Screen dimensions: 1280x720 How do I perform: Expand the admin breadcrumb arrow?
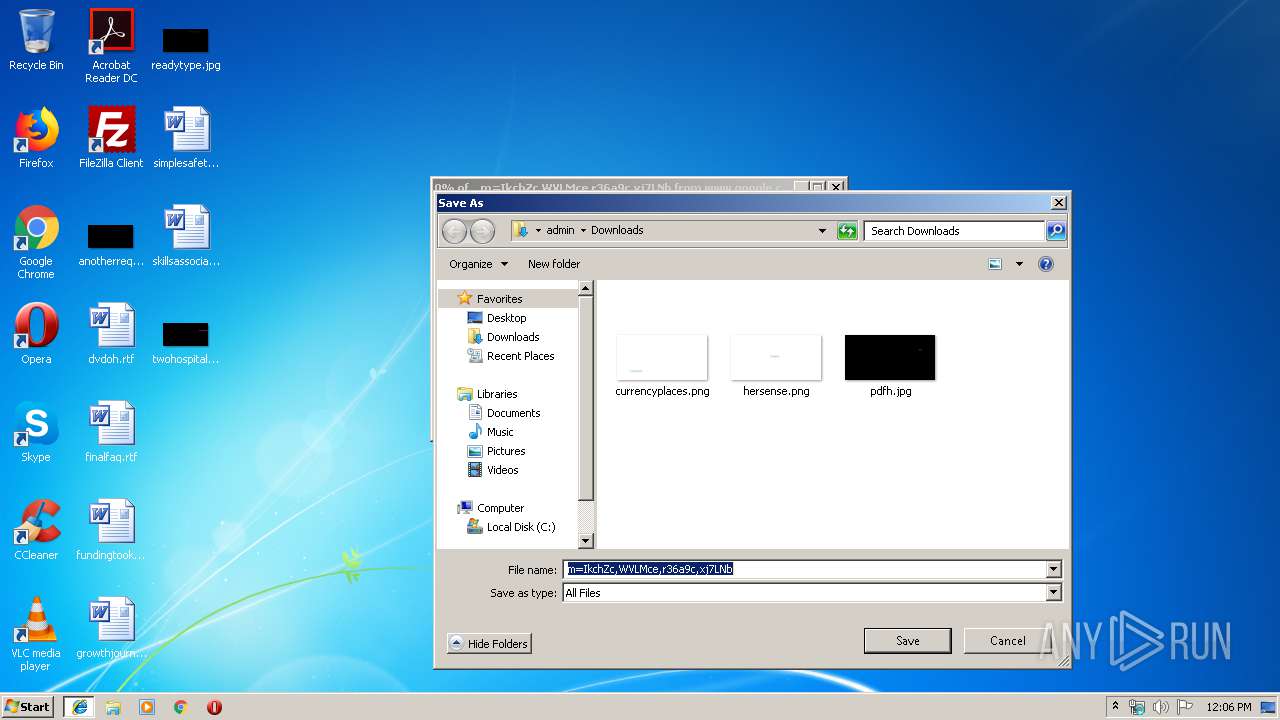tap(584, 231)
